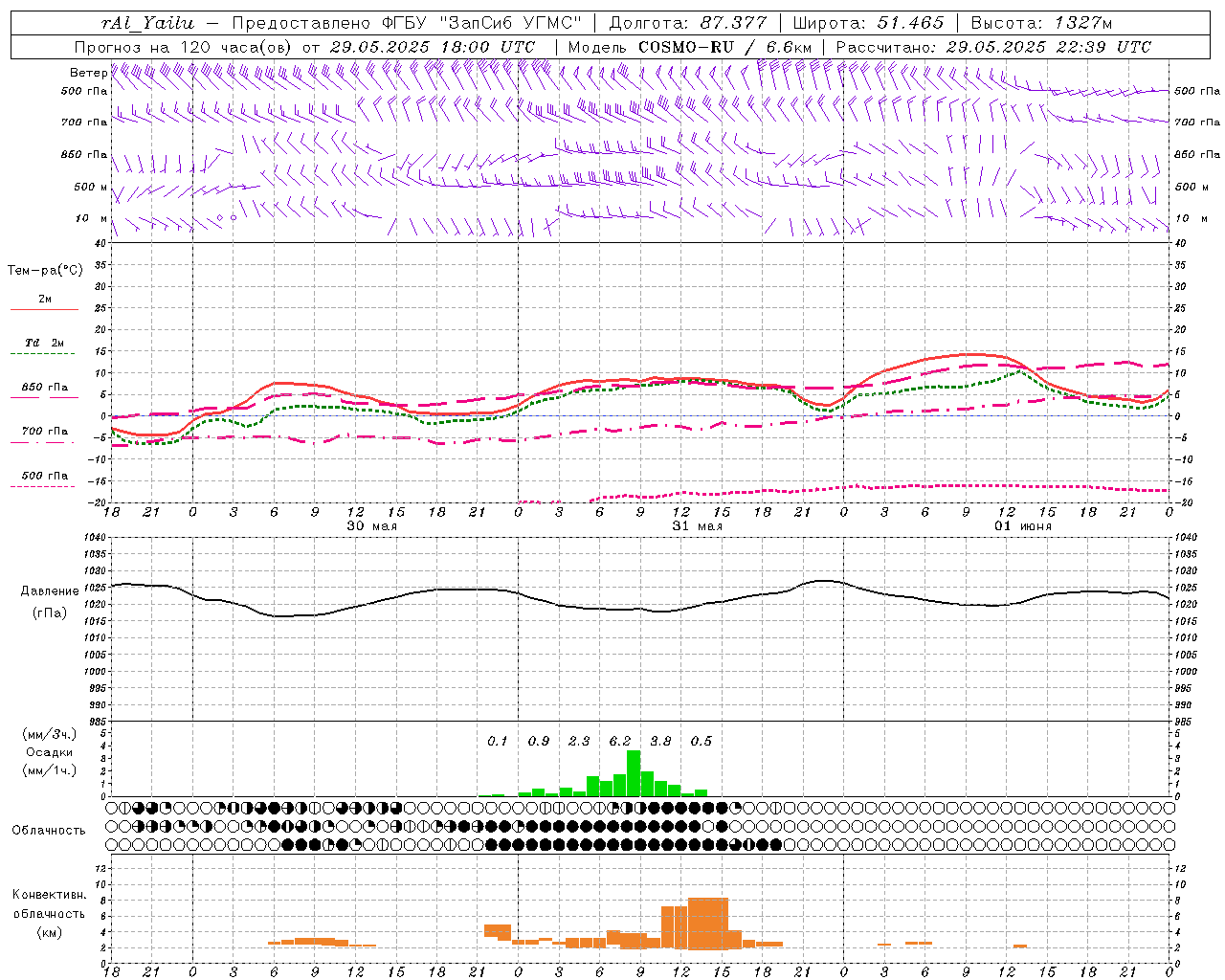This screenshot has height=980, width=1225.
Task: Click the 0.1 precipitation total
Action: 498,741
